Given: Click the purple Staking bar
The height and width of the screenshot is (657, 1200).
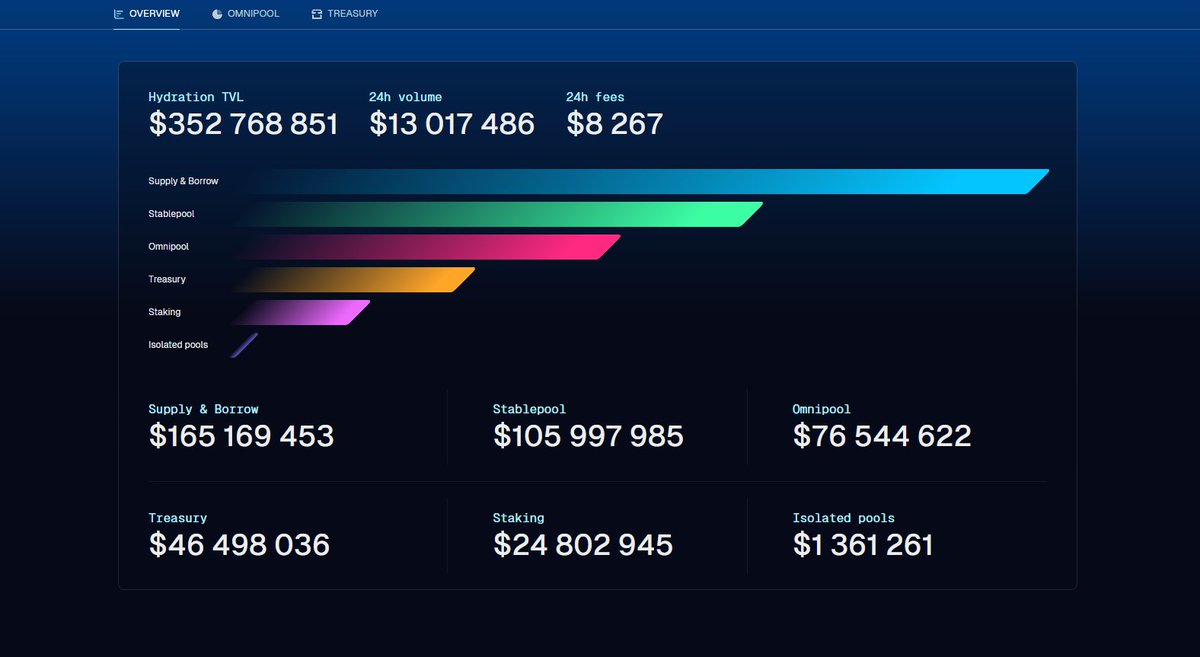Looking at the screenshot, I should point(300,313).
